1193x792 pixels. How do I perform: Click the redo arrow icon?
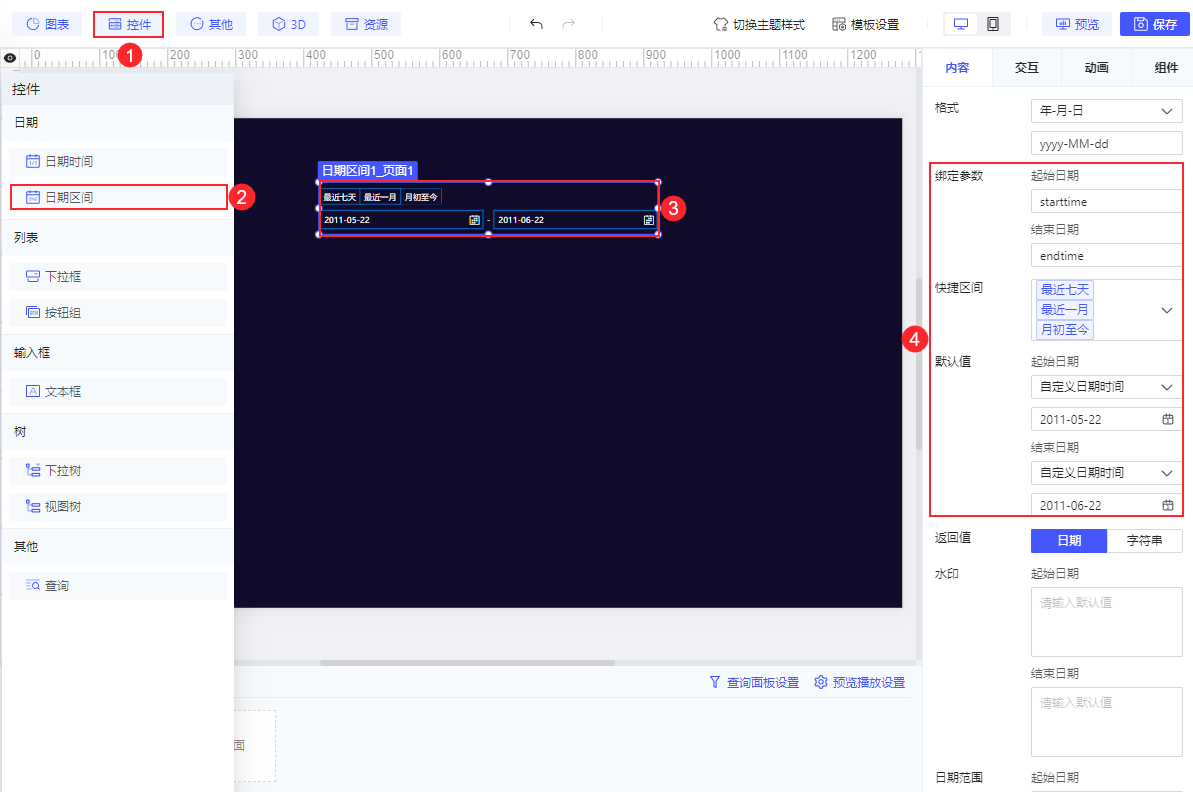point(568,24)
